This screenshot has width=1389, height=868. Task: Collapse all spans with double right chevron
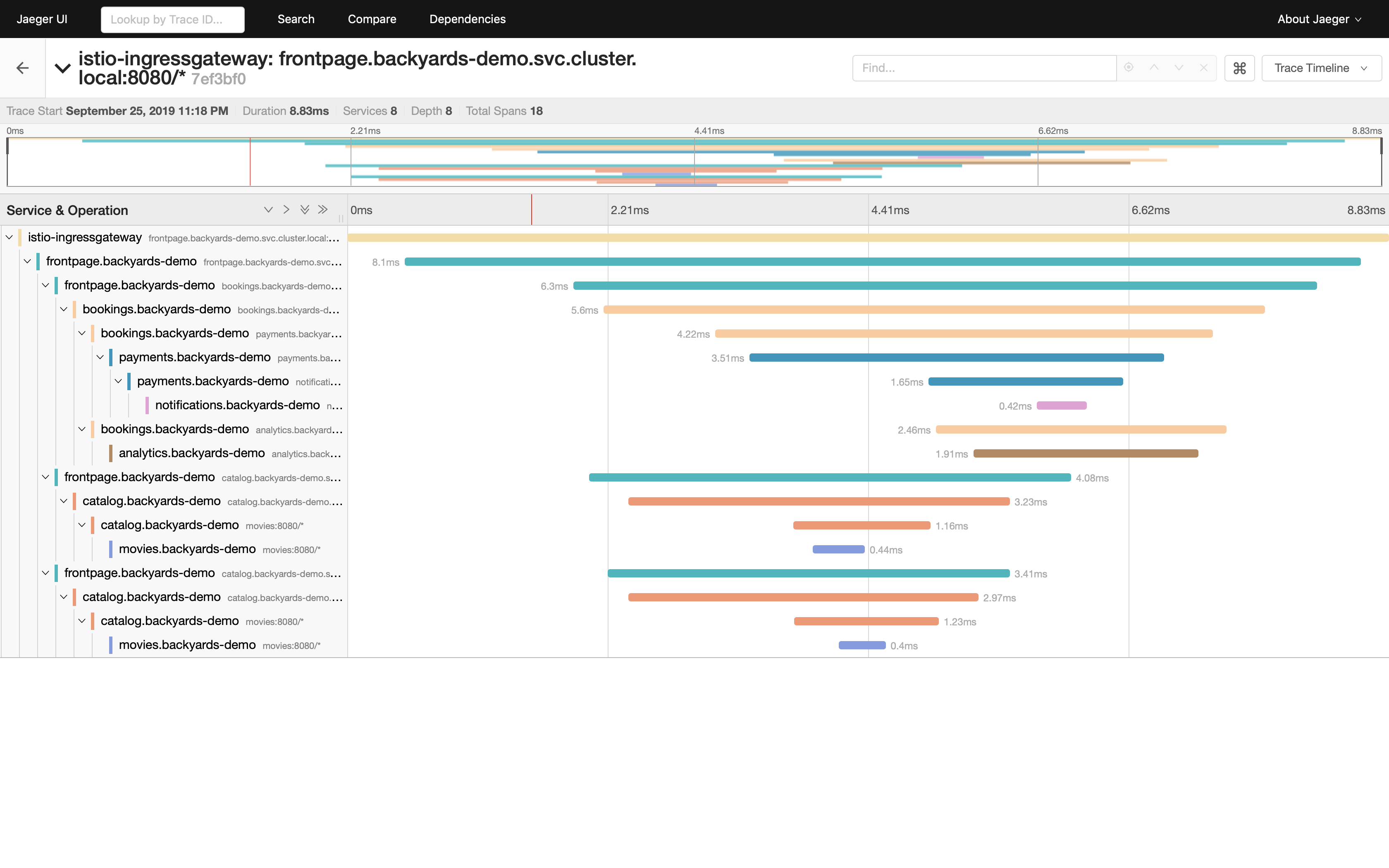coord(323,210)
